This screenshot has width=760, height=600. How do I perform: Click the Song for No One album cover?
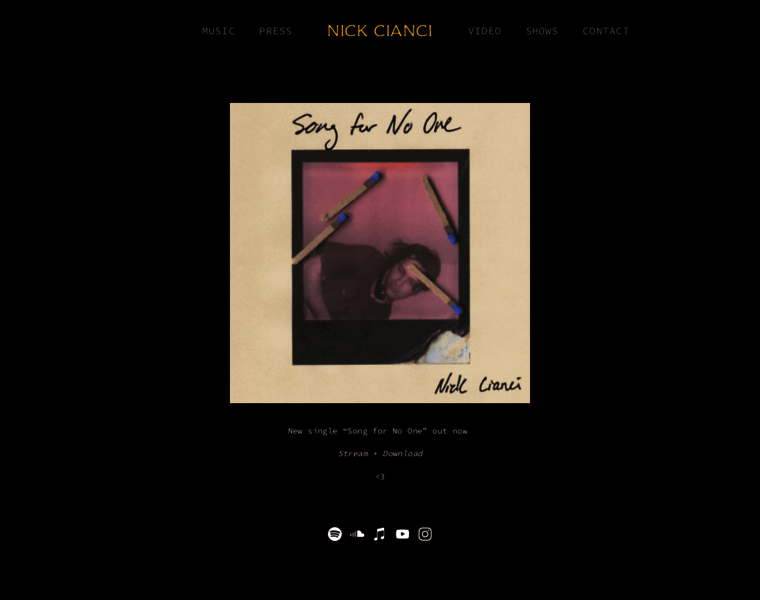click(x=380, y=253)
